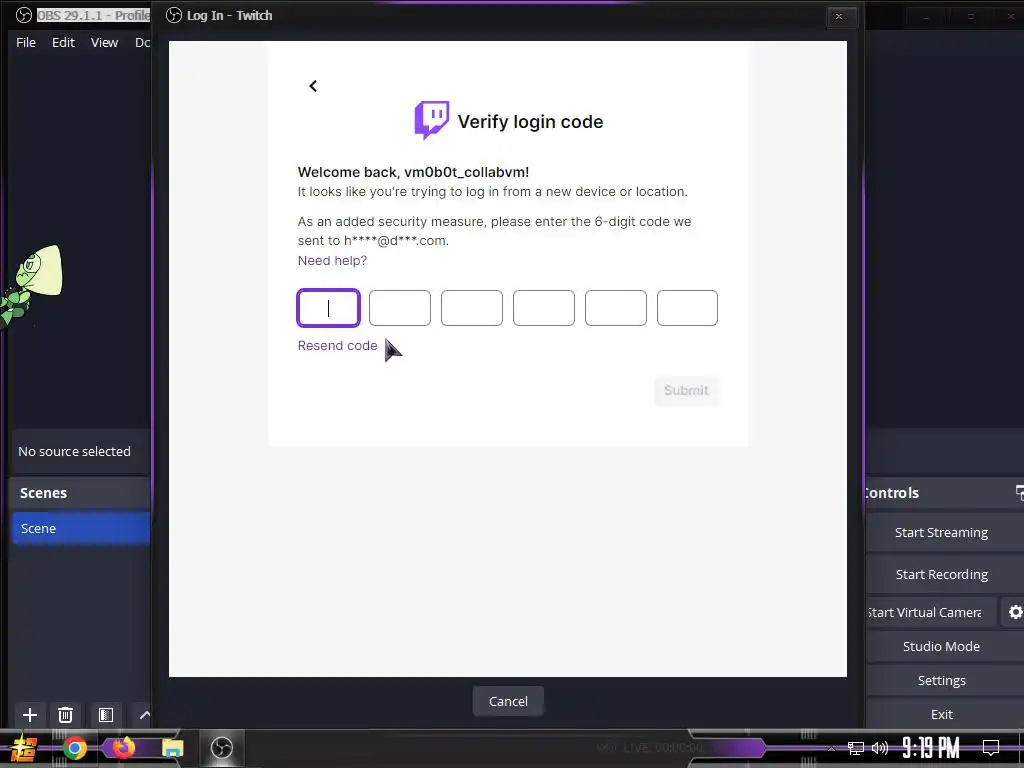1024x768 pixels.
Task: Open the File menu in OBS
Action: point(26,42)
